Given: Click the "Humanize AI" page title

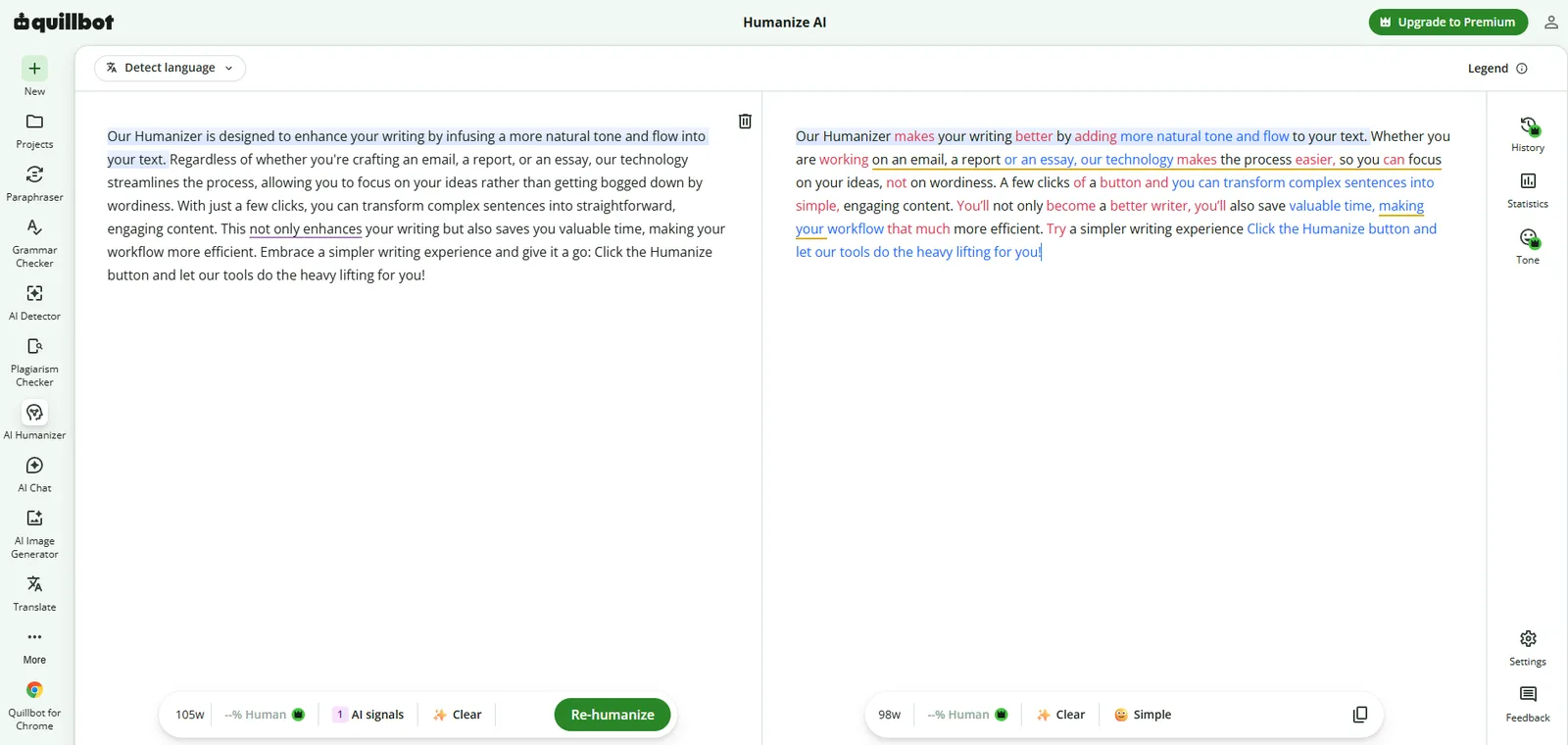Looking at the screenshot, I should [784, 23].
